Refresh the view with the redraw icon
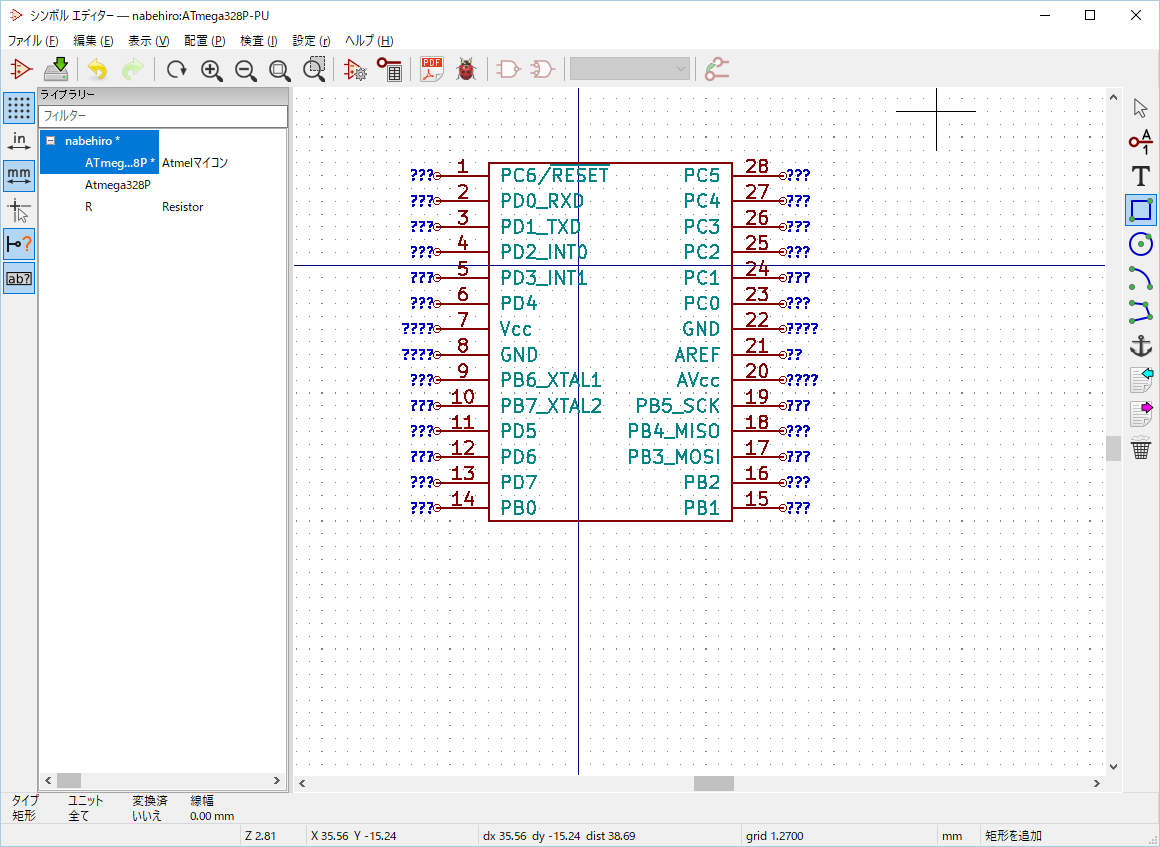The height and width of the screenshot is (847, 1160). coord(176,70)
